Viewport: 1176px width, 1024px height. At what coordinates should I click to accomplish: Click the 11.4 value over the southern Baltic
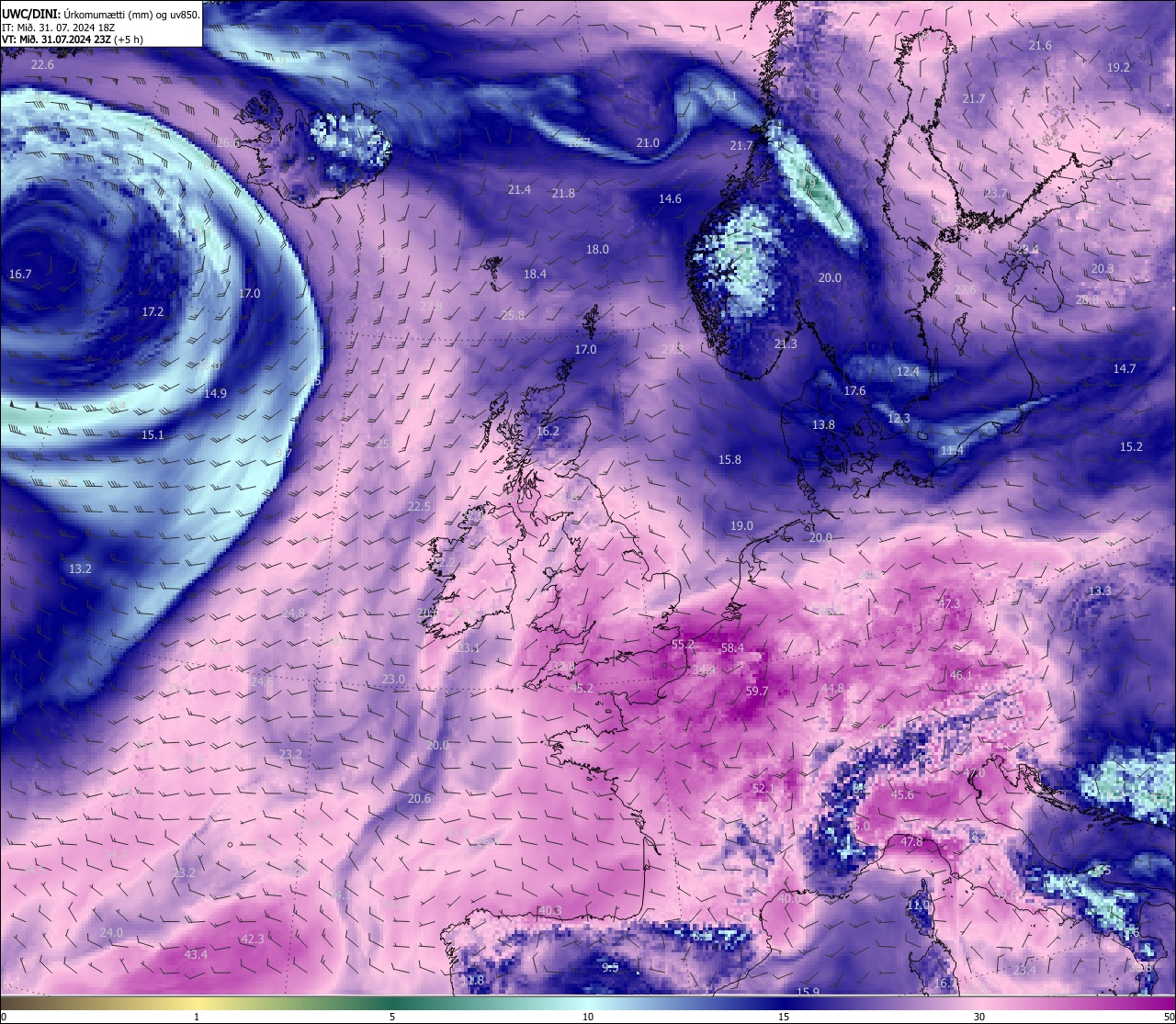click(x=952, y=451)
